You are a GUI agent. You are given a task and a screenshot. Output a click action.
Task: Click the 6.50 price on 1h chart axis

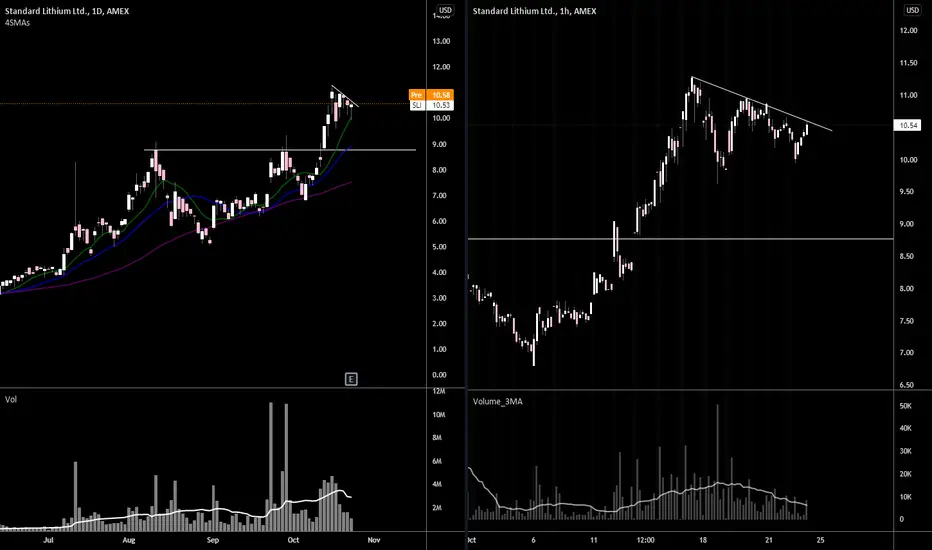click(x=907, y=385)
